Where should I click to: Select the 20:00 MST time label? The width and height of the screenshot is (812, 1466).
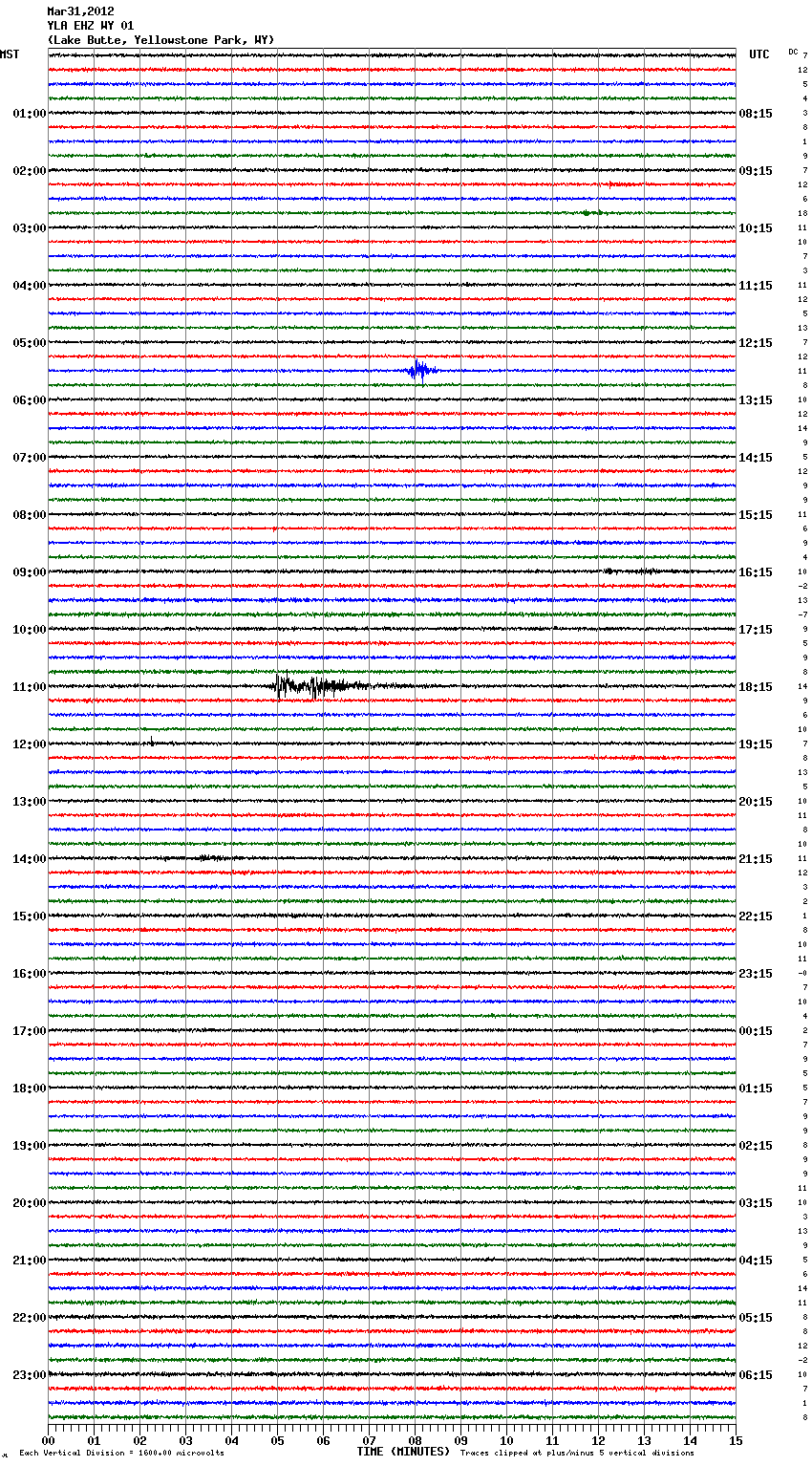click(x=30, y=1203)
